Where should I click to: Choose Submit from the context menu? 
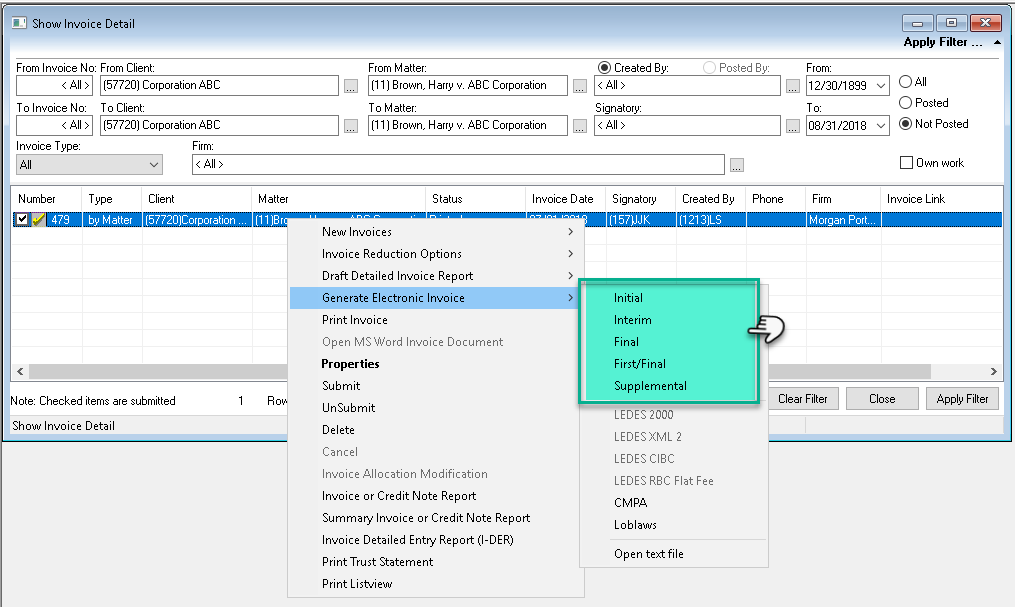pos(436,386)
